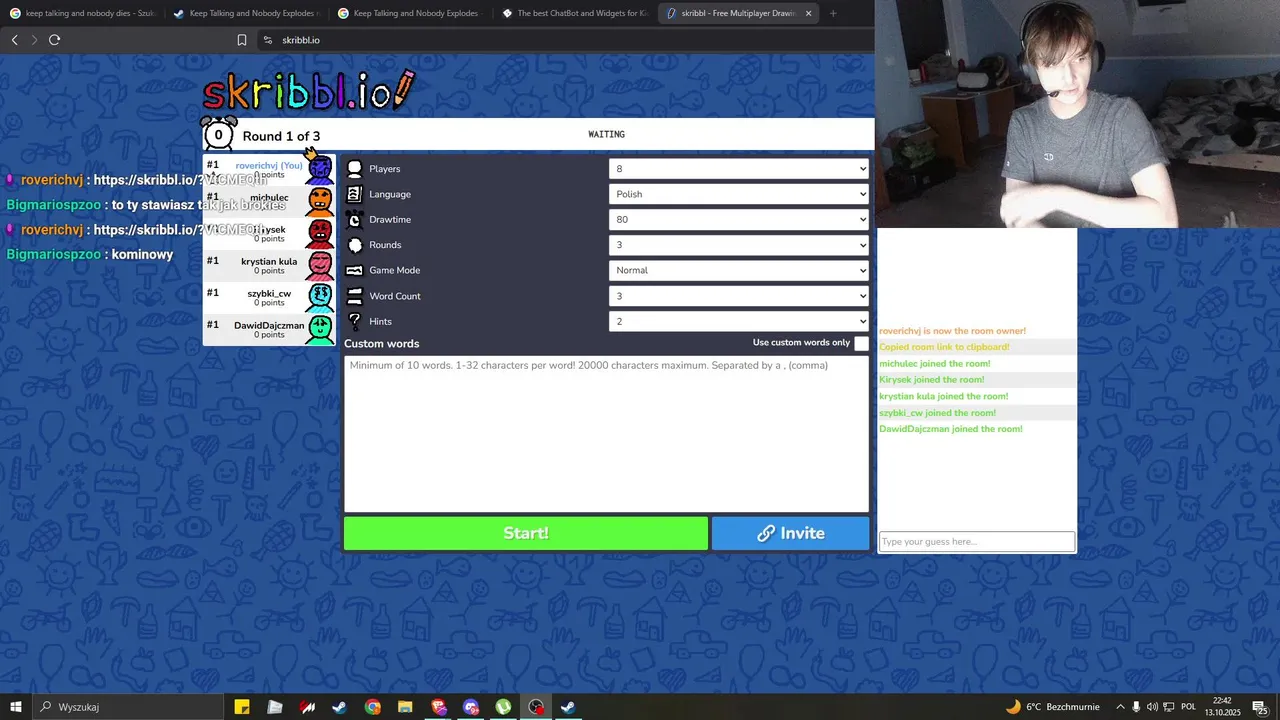Click the Players setting icon

click(x=354, y=169)
